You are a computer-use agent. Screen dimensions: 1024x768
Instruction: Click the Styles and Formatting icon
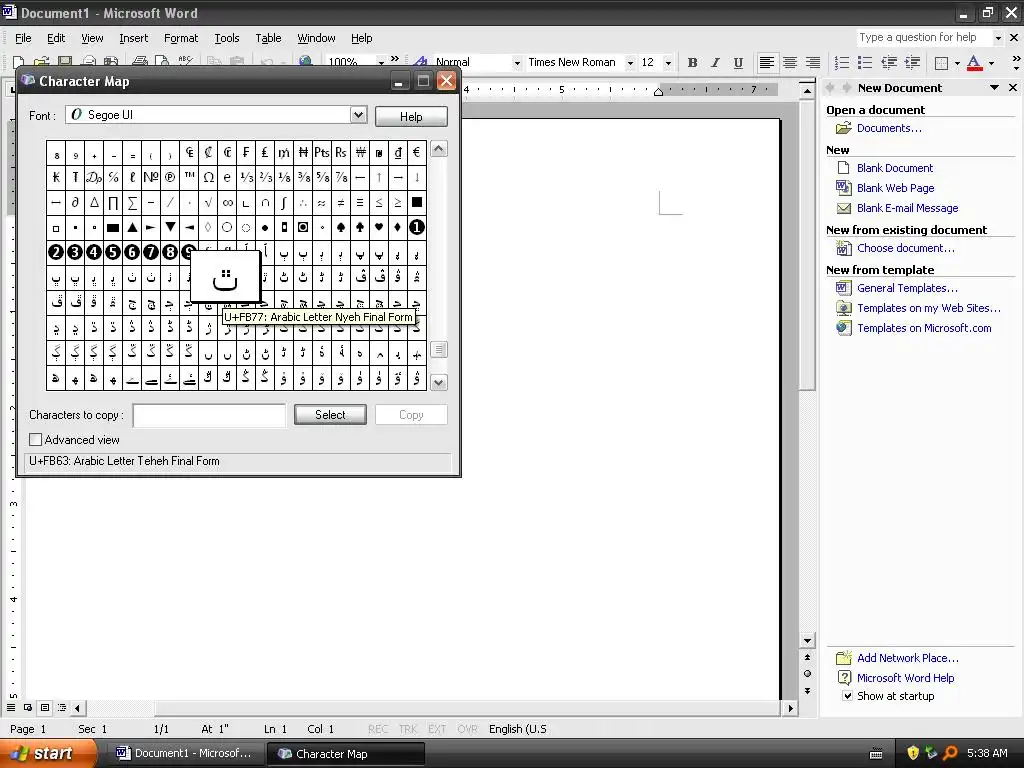point(420,63)
